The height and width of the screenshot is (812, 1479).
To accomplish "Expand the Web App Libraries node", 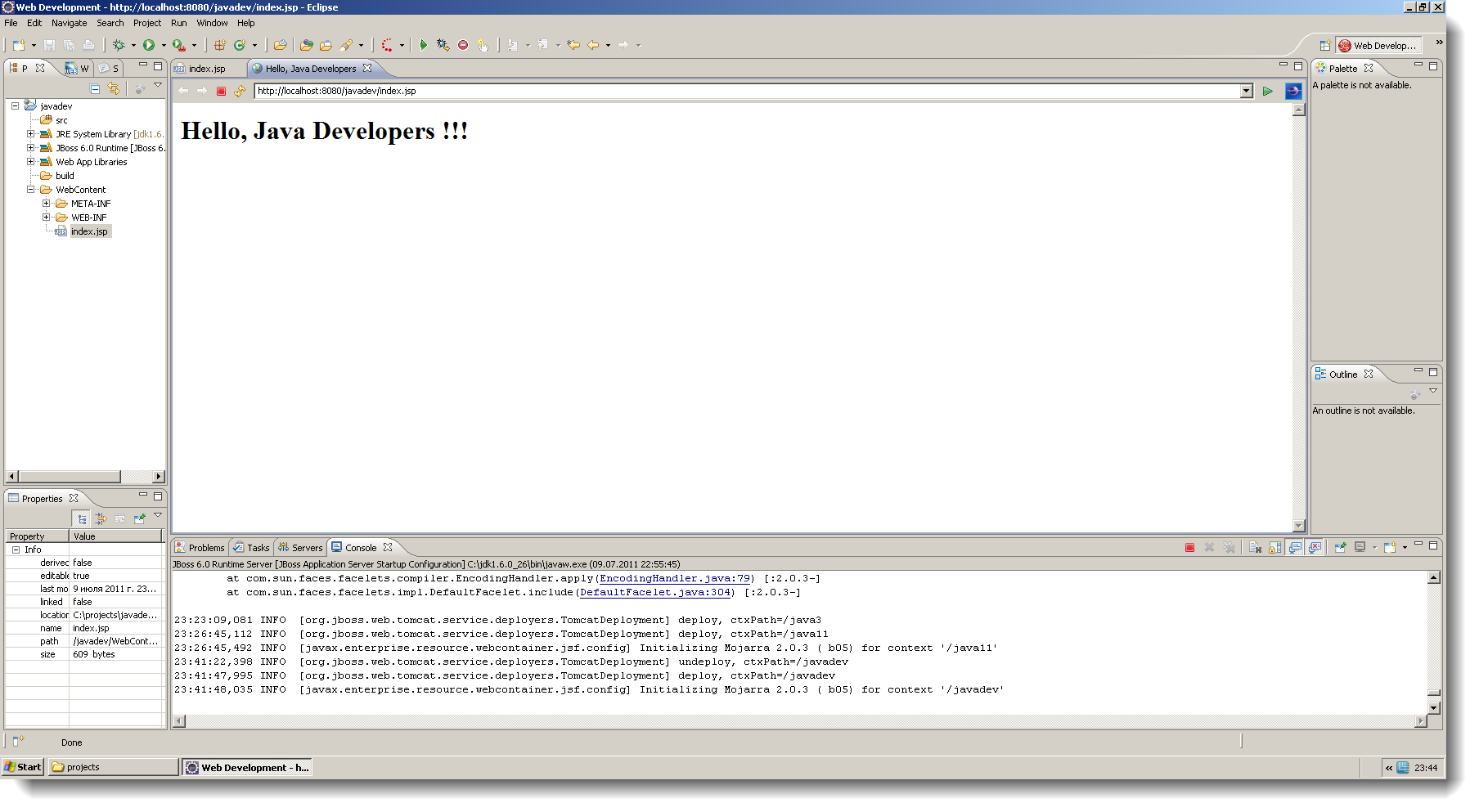I will [x=30, y=161].
